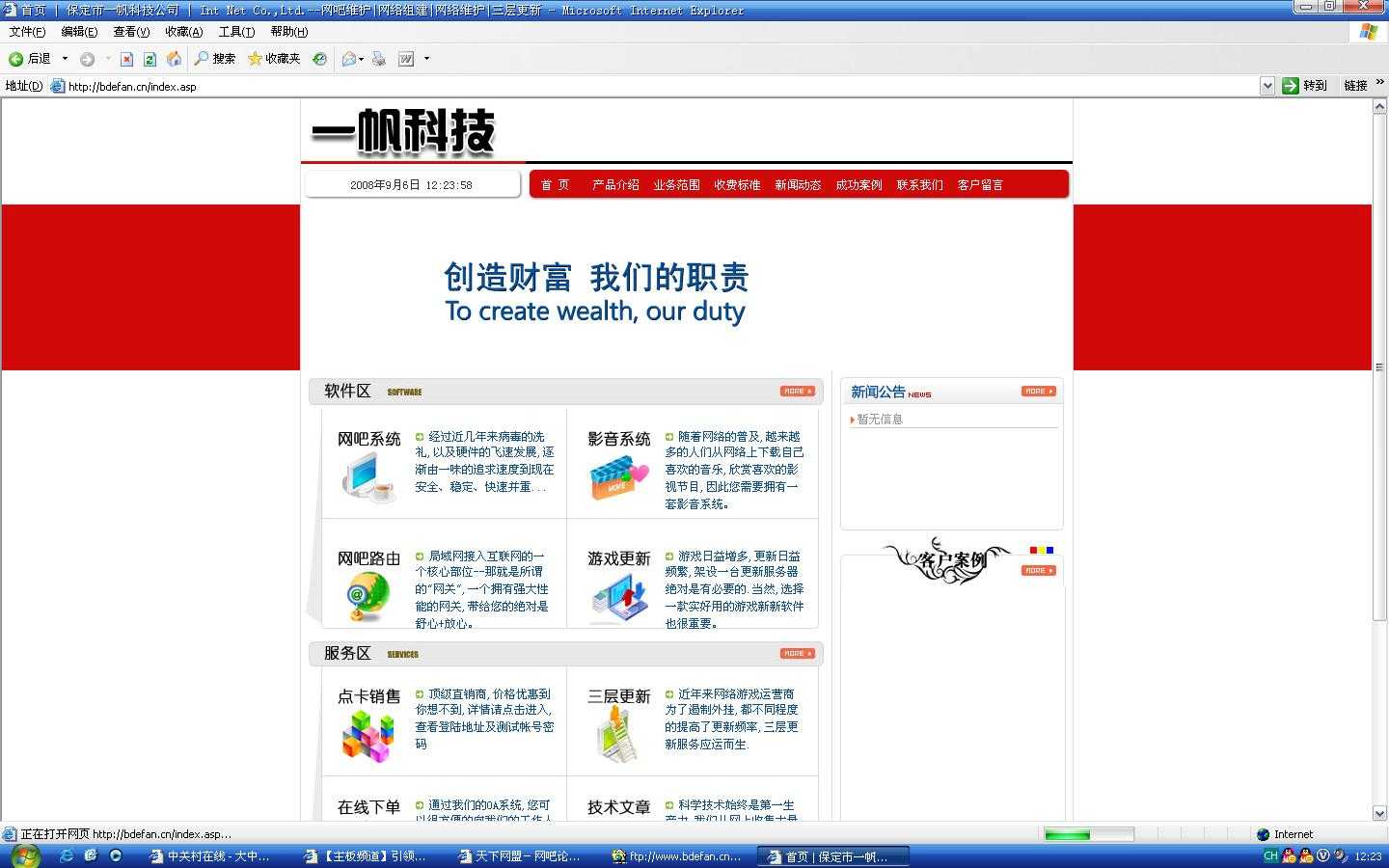Click the scroll up arrow of page
The image size is (1389, 868).
1379,106
